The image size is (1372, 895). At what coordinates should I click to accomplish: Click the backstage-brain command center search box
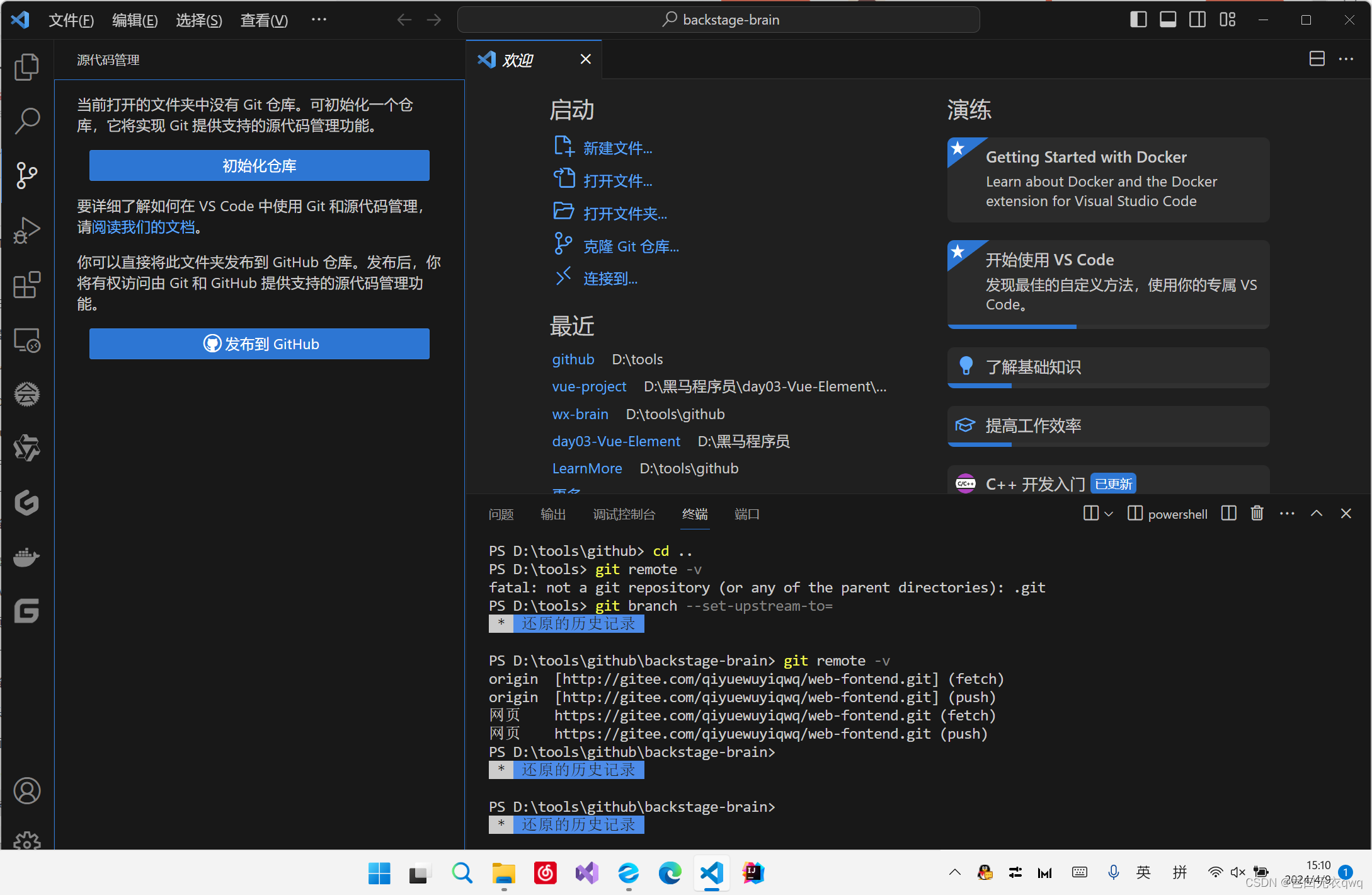pyautogui.click(x=718, y=20)
